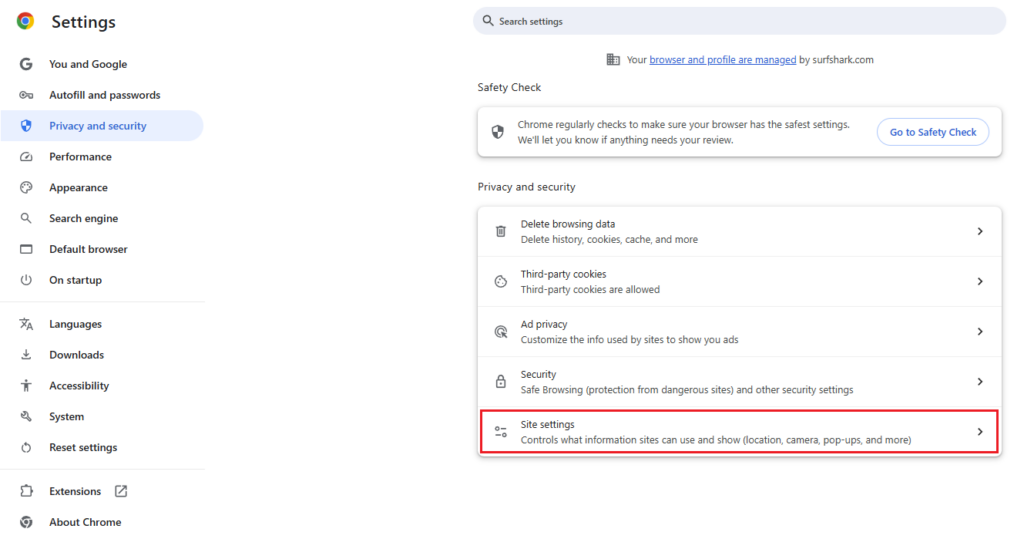Open the You and Google section
This screenshot has height=549, width=1024.
click(x=102, y=64)
